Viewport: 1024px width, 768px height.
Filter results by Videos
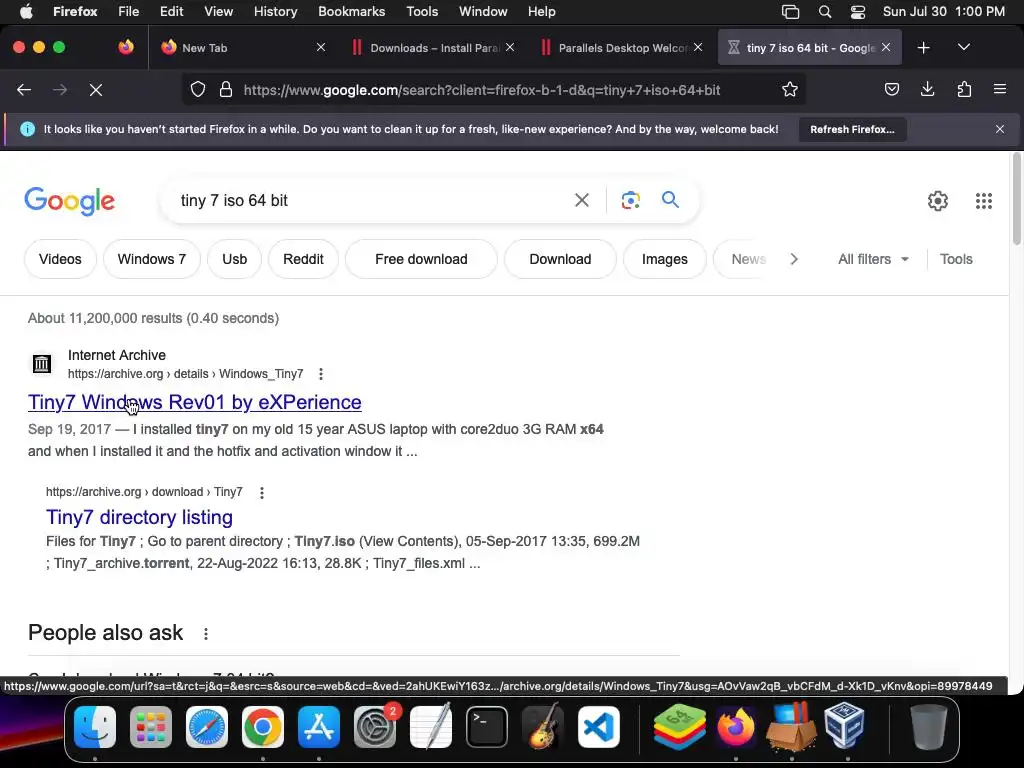pos(60,259)
